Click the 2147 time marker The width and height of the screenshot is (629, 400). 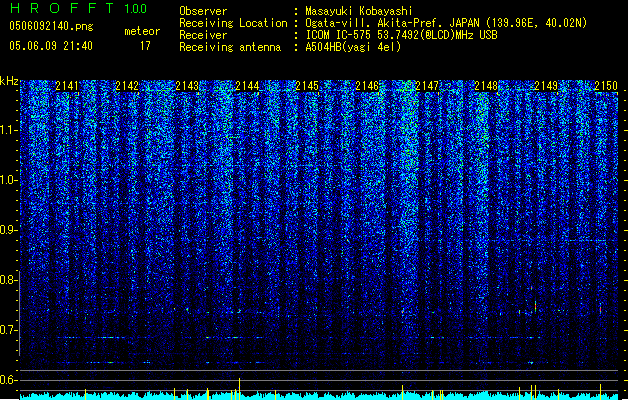tap(427, 85)
